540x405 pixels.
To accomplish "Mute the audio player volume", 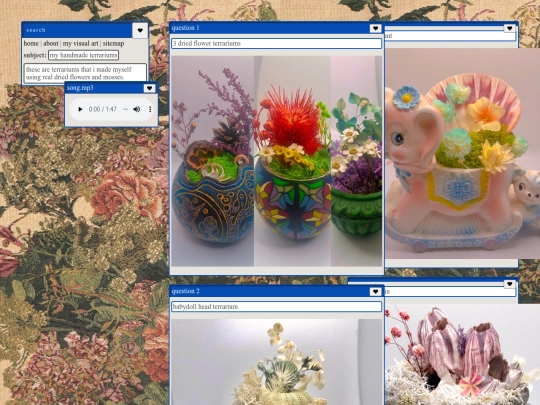I will (x=137, y=109).
